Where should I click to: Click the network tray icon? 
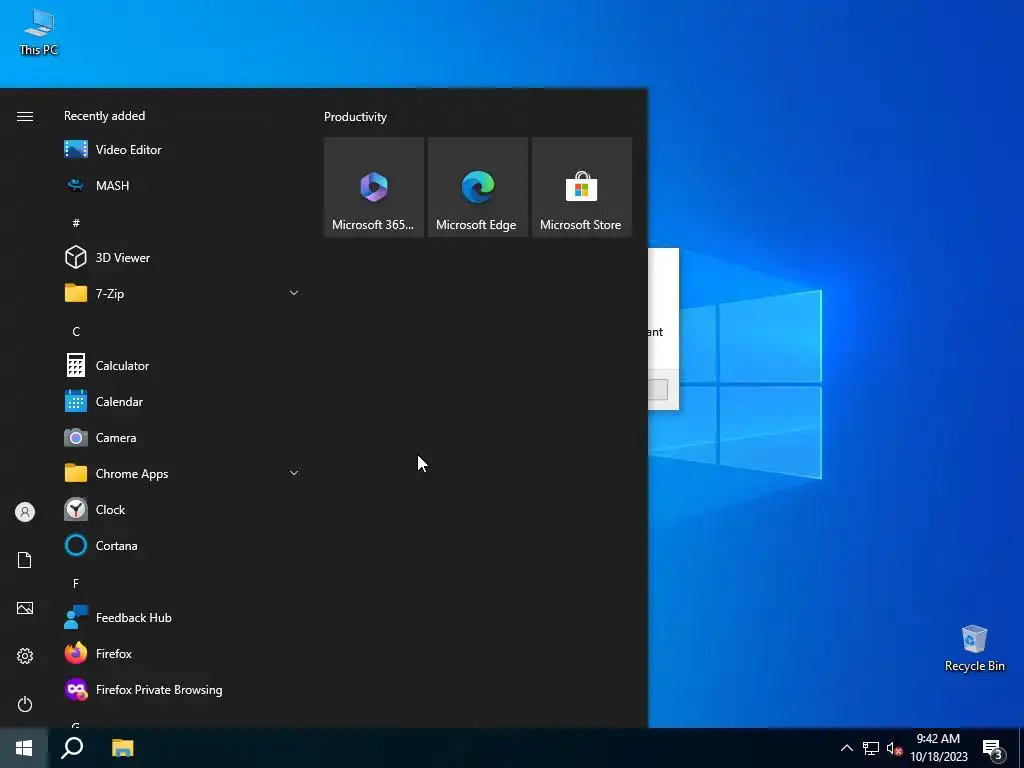[x=871, y=748]
